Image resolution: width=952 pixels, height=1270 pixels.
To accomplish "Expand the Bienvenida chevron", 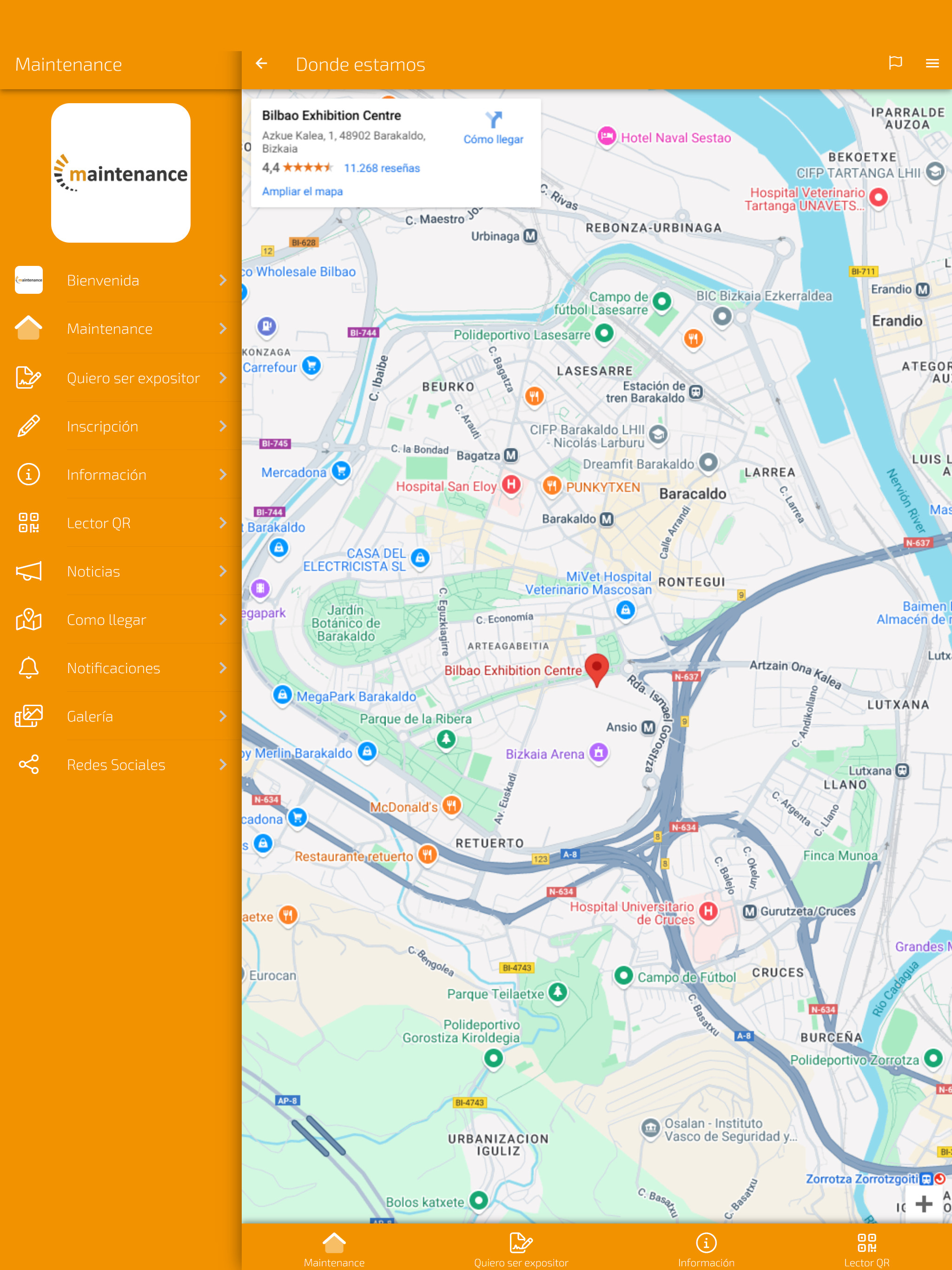I will [223, 280].
